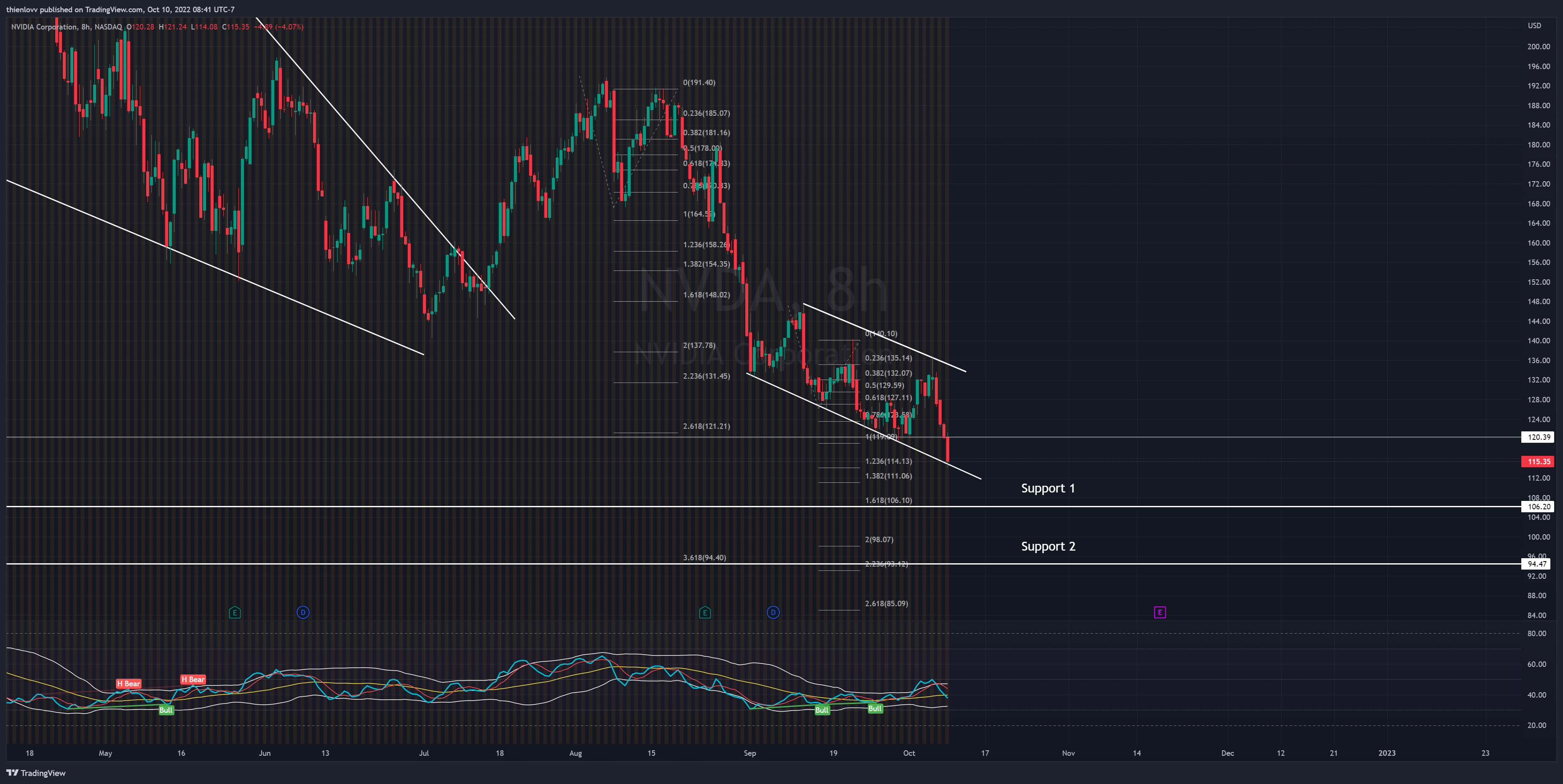Open the green earnings E marker in late May

235,612
